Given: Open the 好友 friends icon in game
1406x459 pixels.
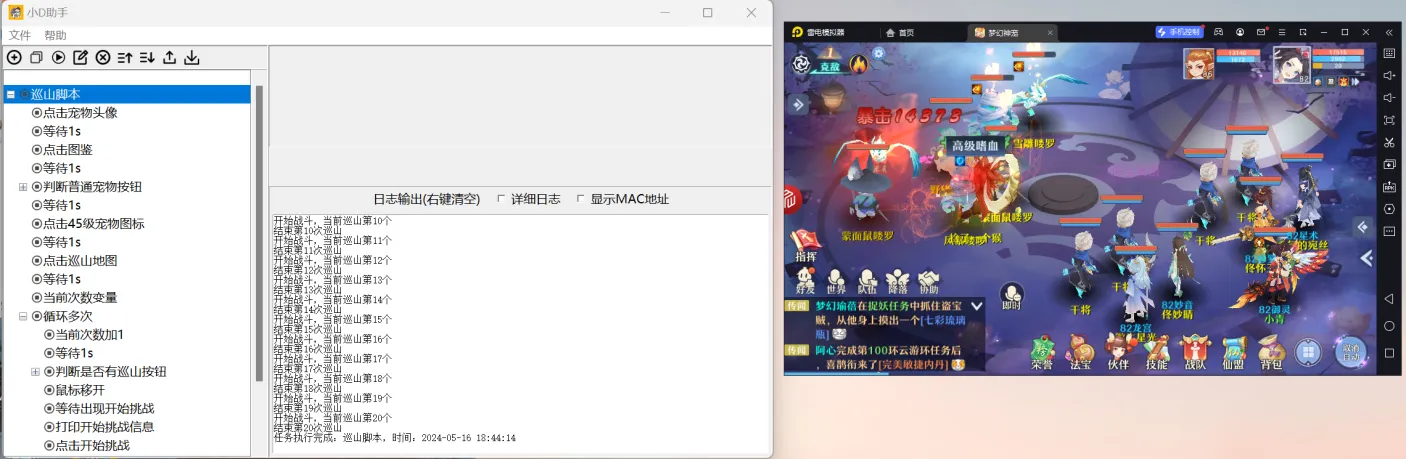Looking at the screenshot, I should tap(805, 281).
